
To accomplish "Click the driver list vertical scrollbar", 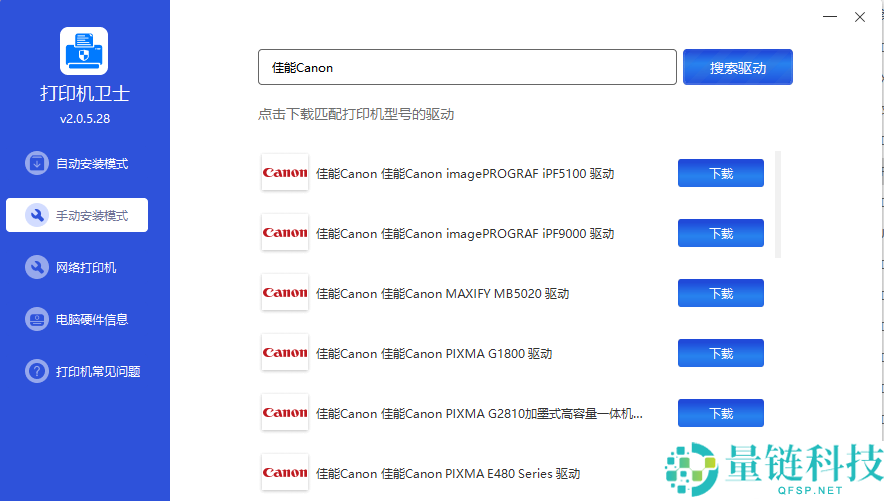I will tap(778, 204).
